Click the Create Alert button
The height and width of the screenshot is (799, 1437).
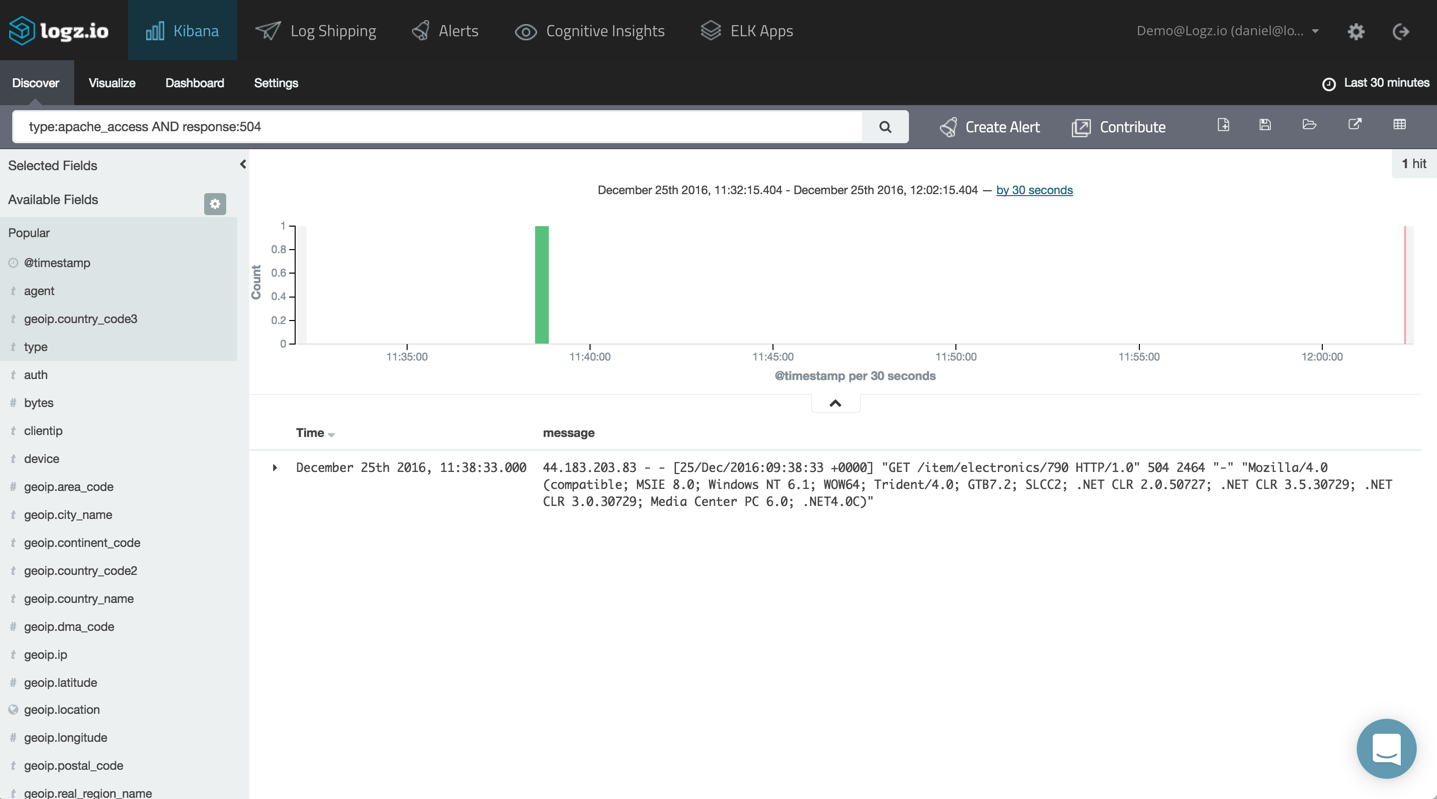[x=989, y=127]
